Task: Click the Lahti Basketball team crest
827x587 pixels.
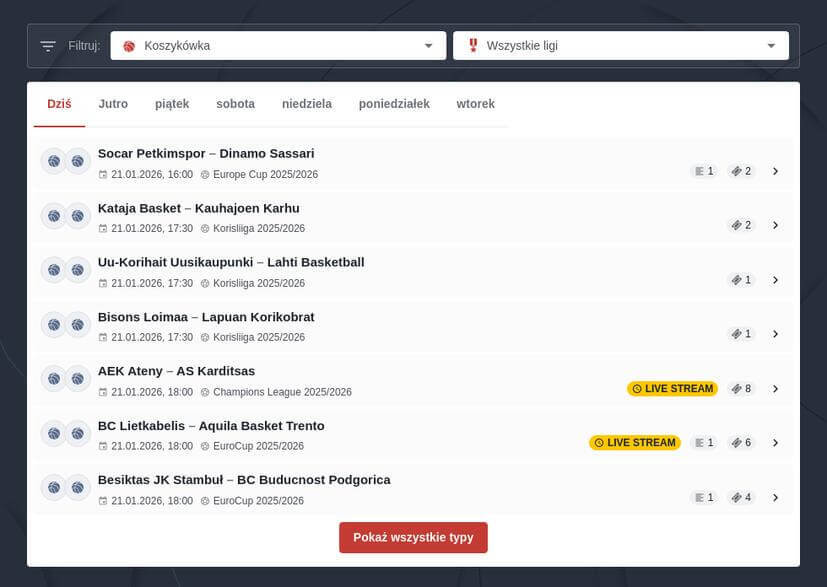Action: (78, 269)
